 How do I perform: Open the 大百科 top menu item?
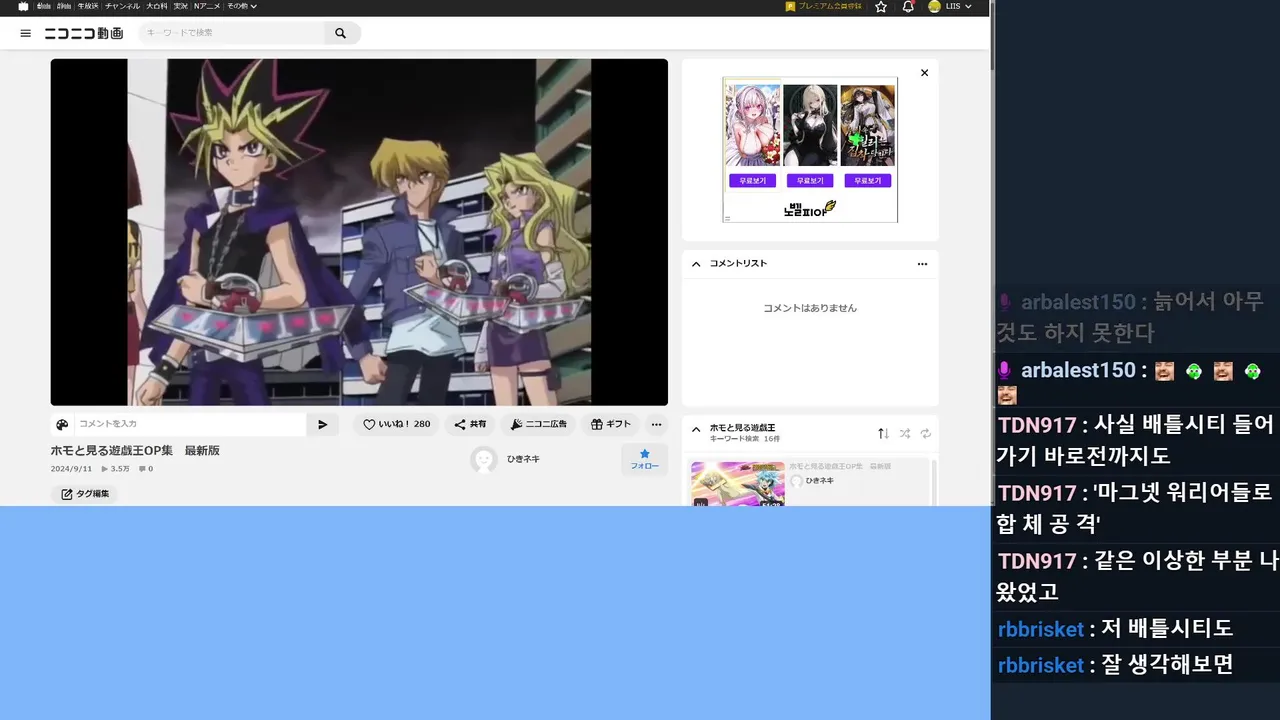(x=156, y=6)
